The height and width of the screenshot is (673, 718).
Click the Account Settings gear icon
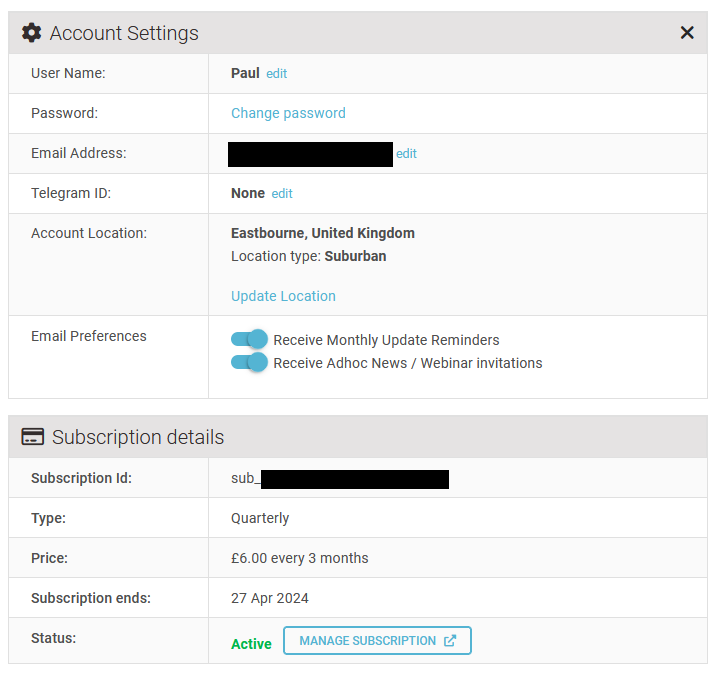[x=32, y=33]
